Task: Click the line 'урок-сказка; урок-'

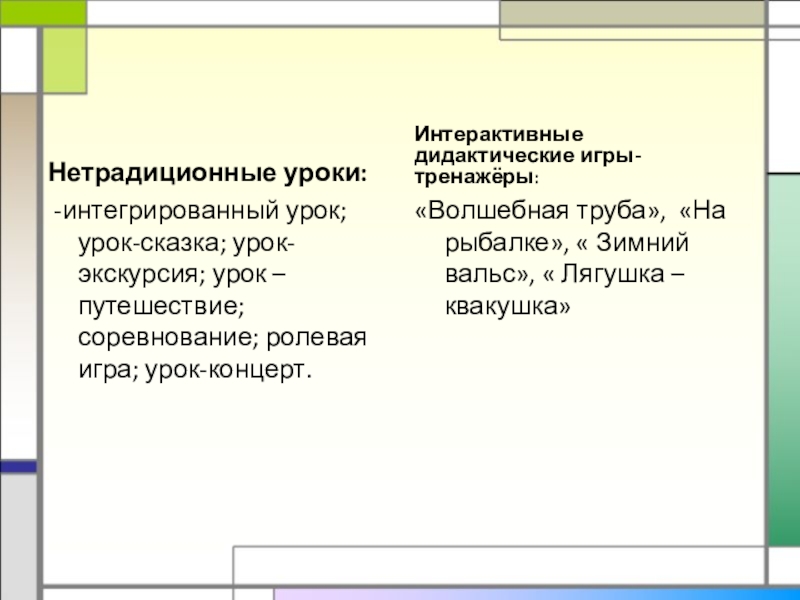Action: pyautogui.click(x=186, y=243)
